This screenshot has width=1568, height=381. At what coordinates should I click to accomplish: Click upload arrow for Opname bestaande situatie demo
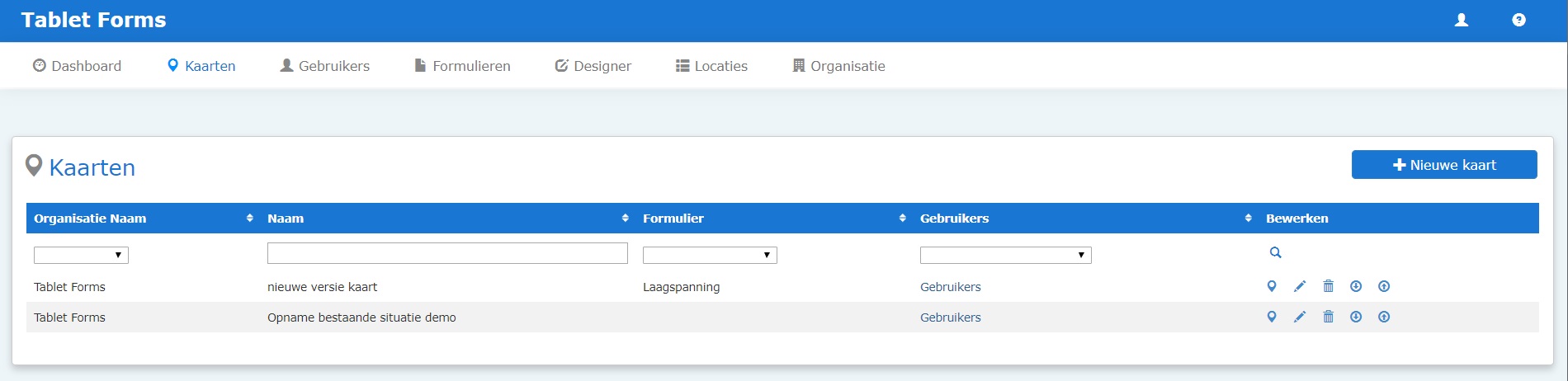tap(1384, 317)
